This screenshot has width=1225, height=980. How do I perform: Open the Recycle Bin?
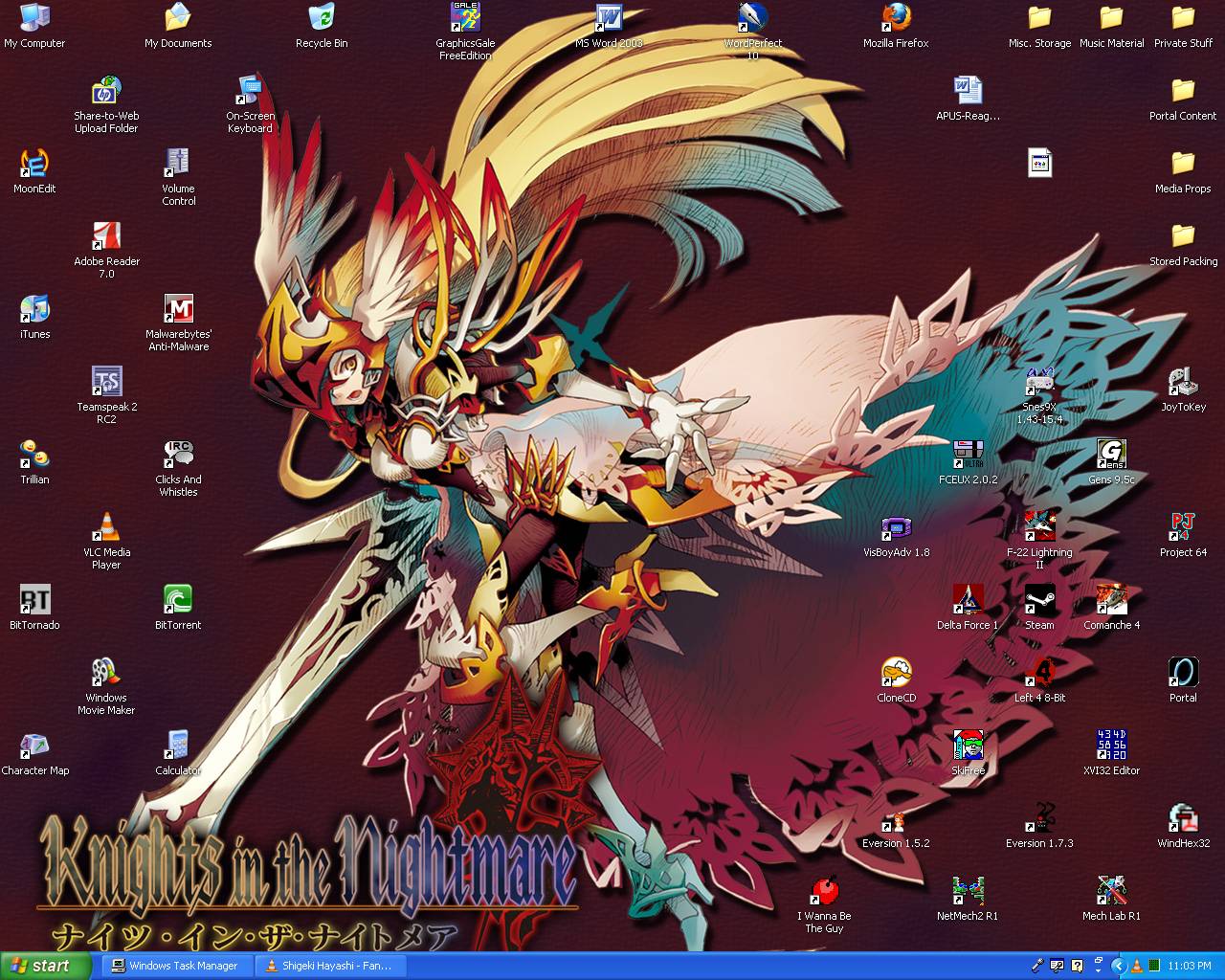pos(322,18)
